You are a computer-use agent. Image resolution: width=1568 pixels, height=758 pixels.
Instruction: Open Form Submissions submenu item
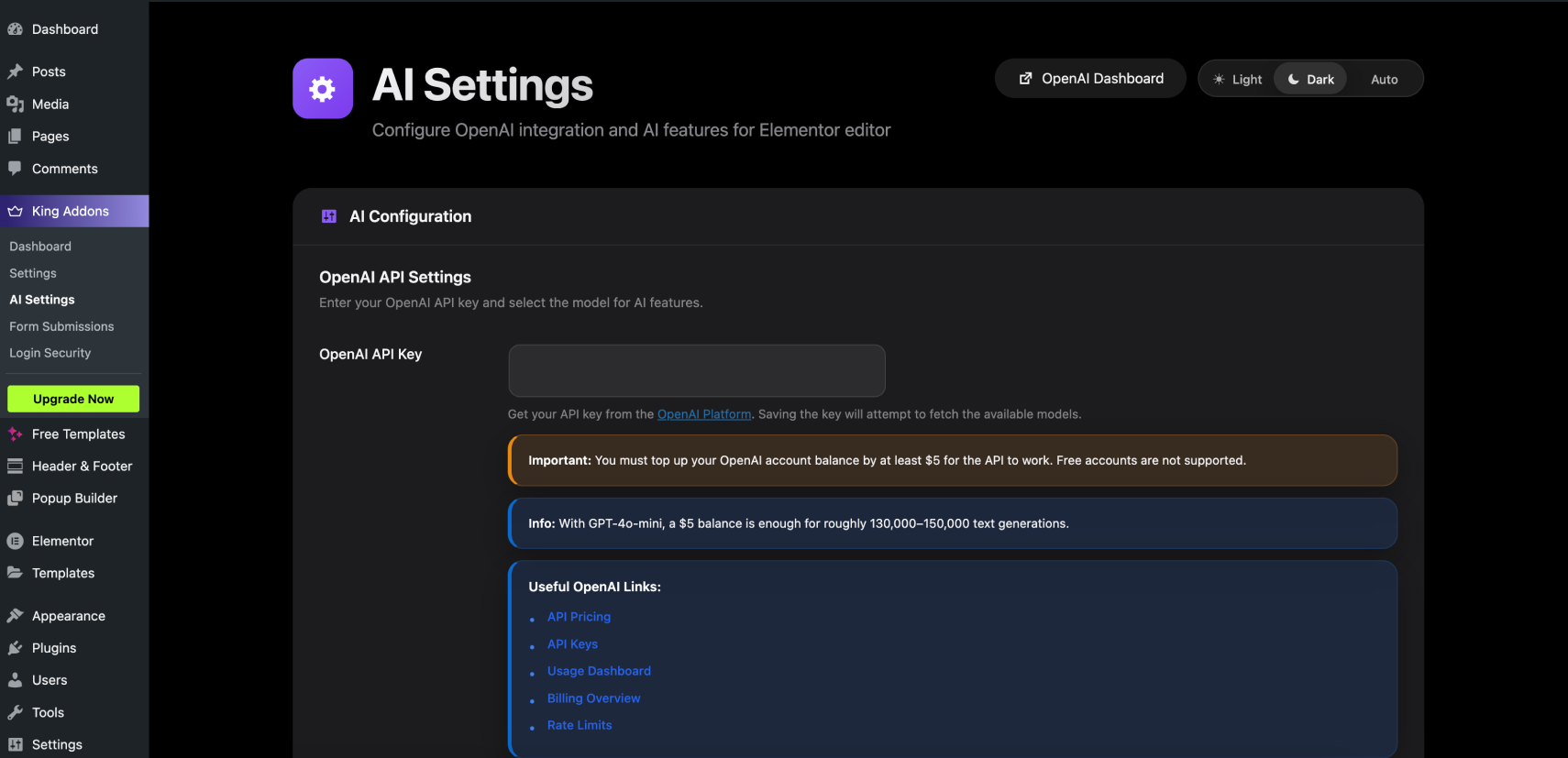tap(61, 326)
